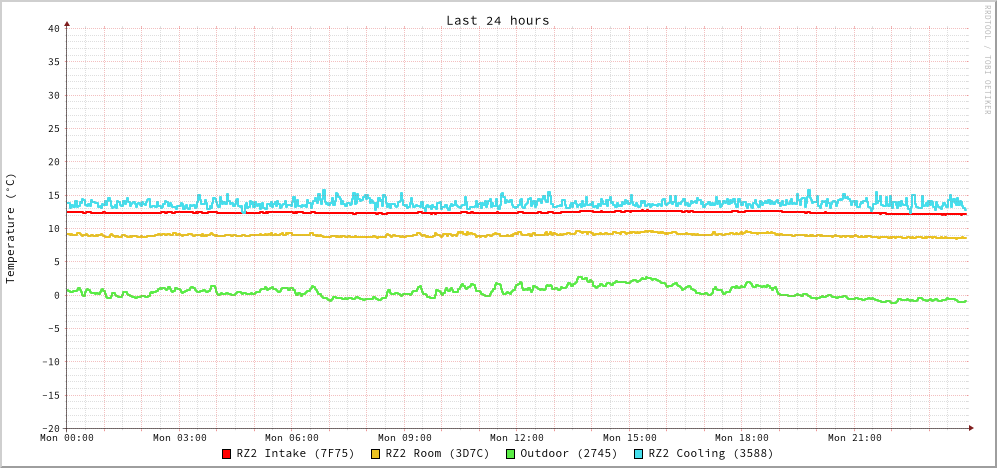Click the "Temperature (°C)" y-axis title

[x=11, y=228]
